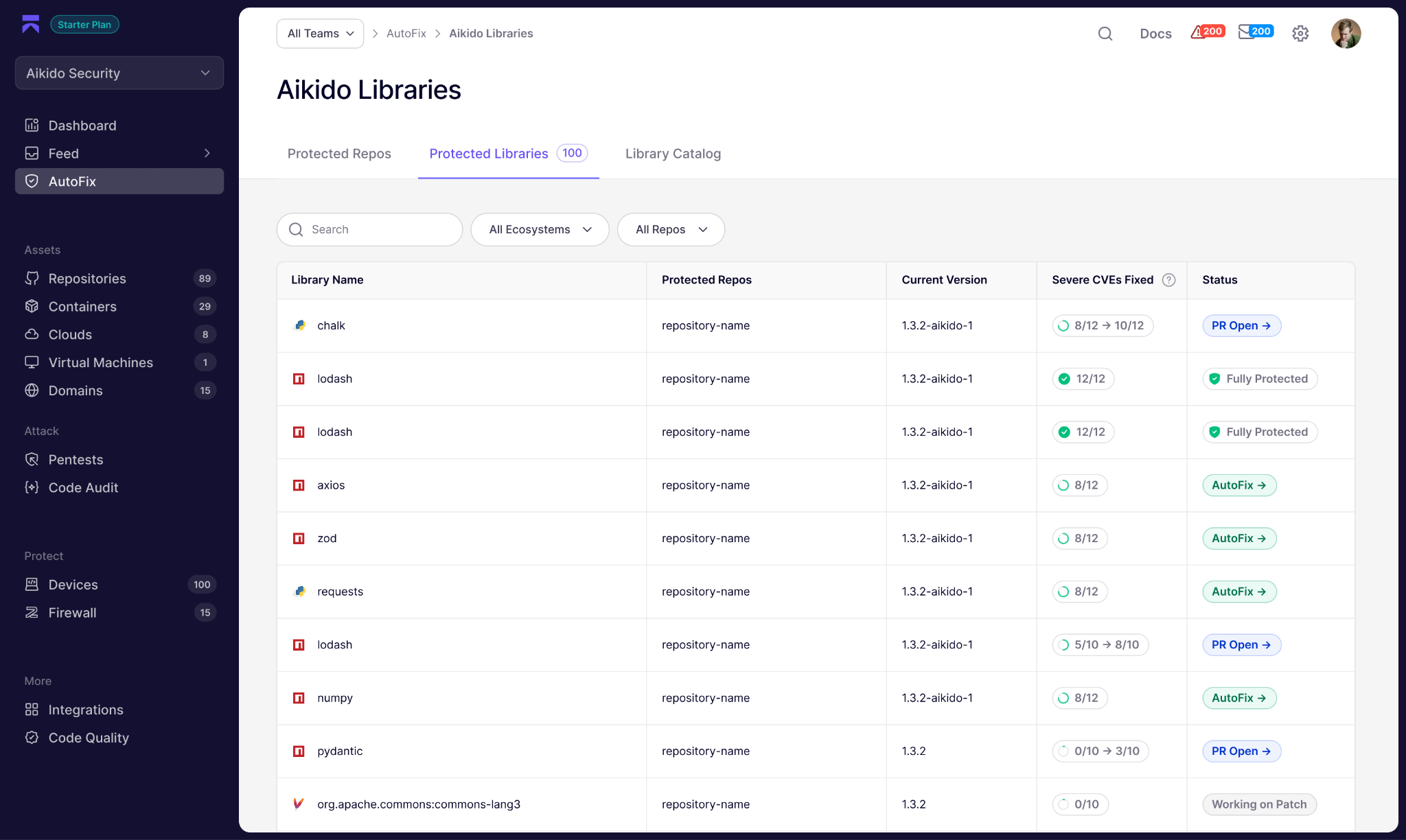Image resolution: width=1406 pixels, height=840 pixels.
Task: Click AutoFix button for zod
Action: 1239,538
